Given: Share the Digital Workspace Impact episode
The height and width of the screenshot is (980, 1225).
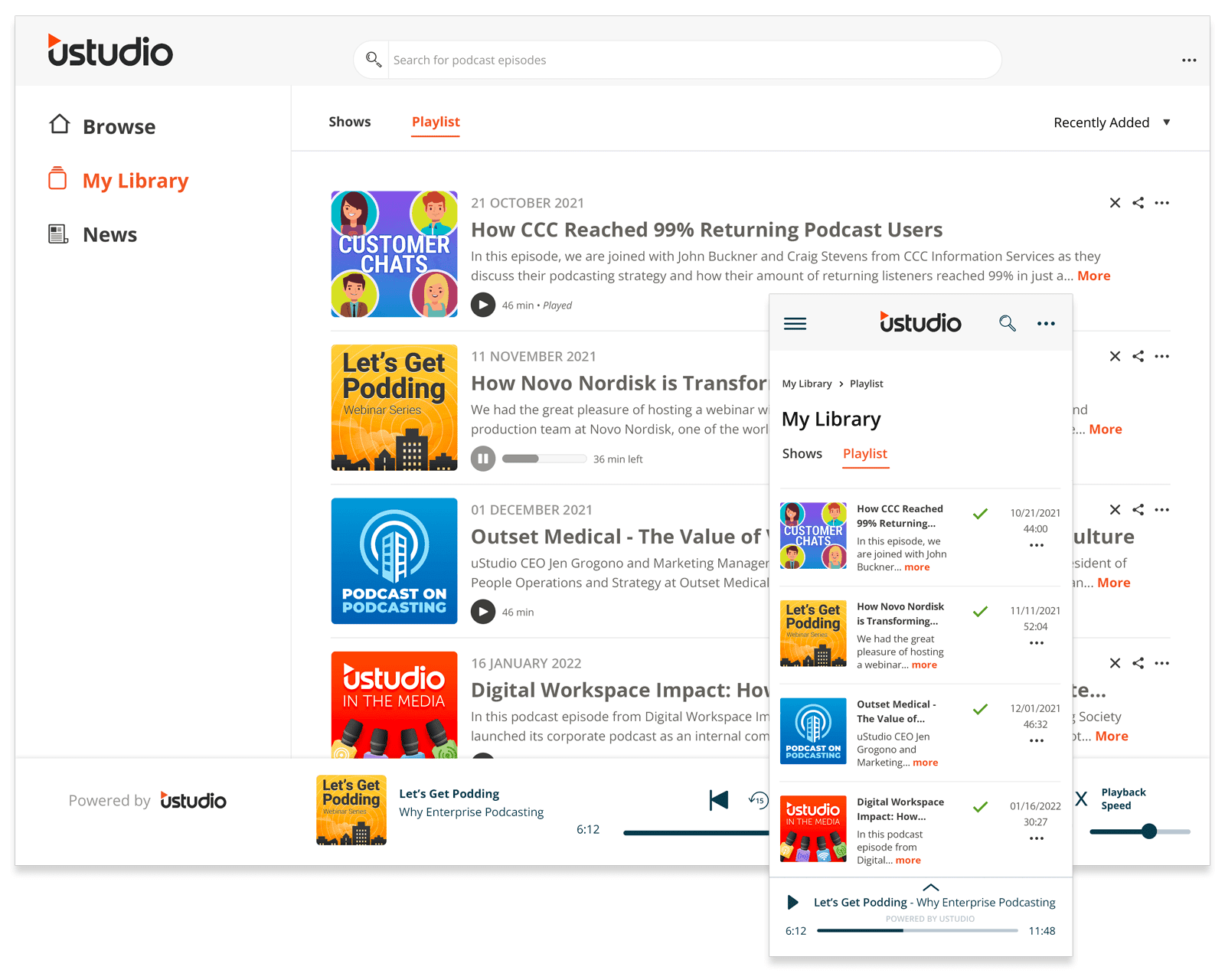Looking at the screenshot, I should pyautogui.click(x=1138, y=663).
